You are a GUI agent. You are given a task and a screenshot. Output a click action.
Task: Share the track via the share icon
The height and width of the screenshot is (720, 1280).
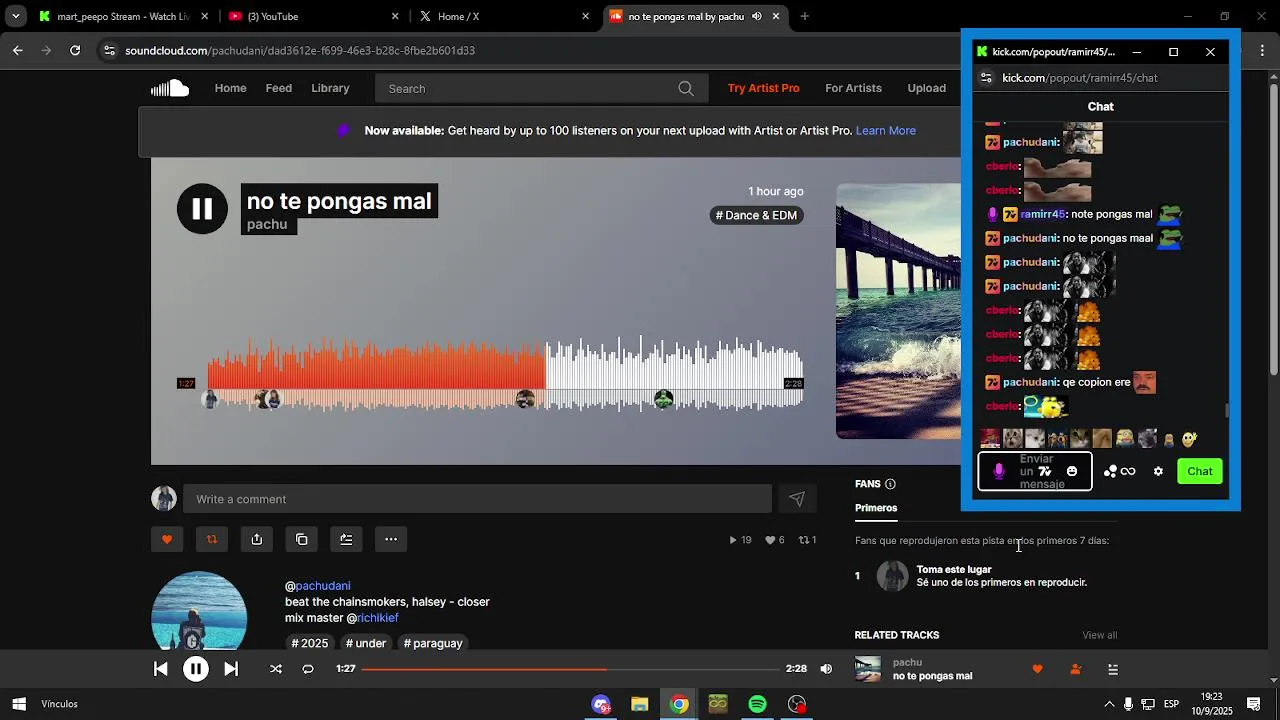(x=257, y=539)
